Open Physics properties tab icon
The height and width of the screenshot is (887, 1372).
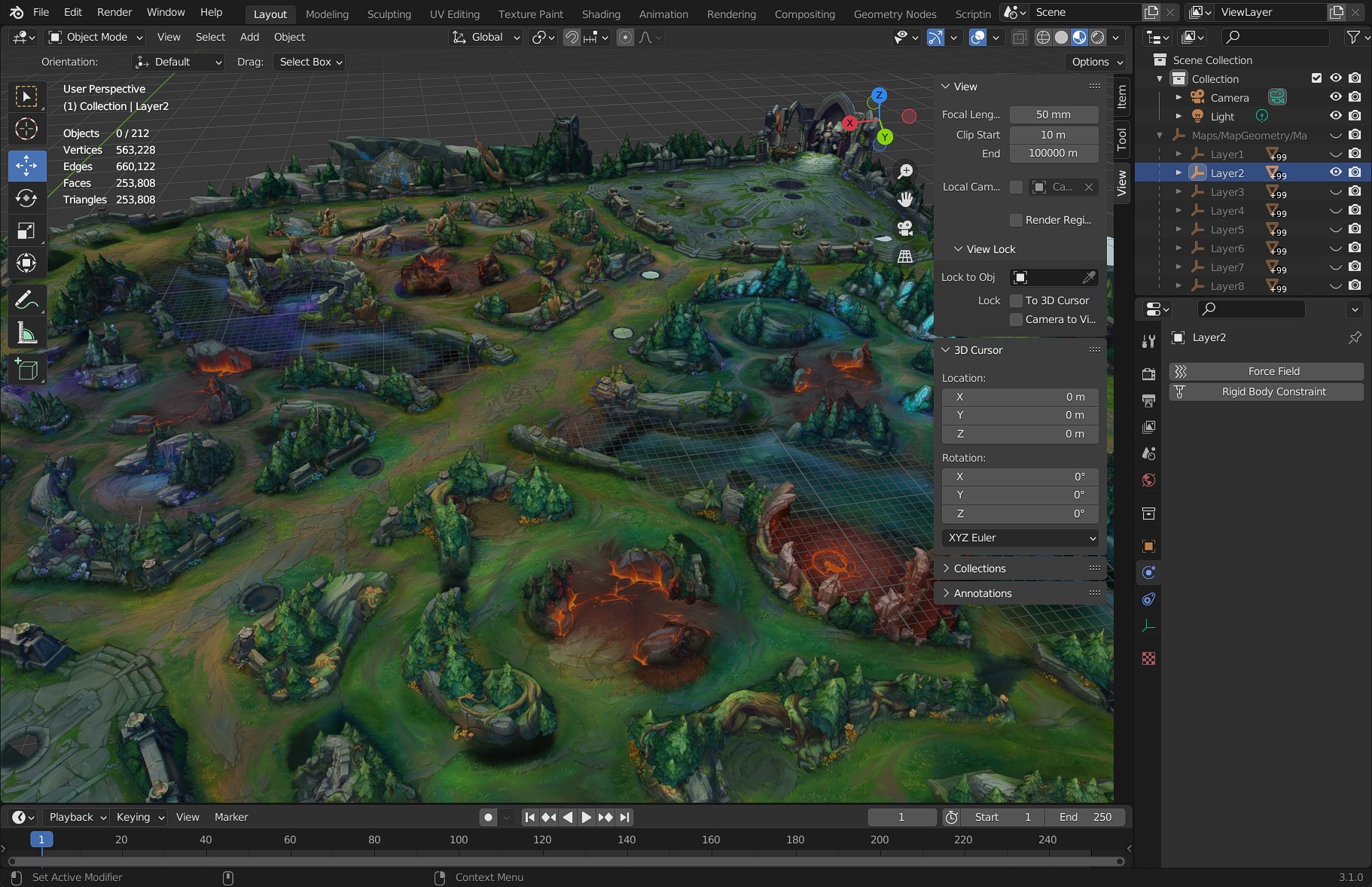1148,572
